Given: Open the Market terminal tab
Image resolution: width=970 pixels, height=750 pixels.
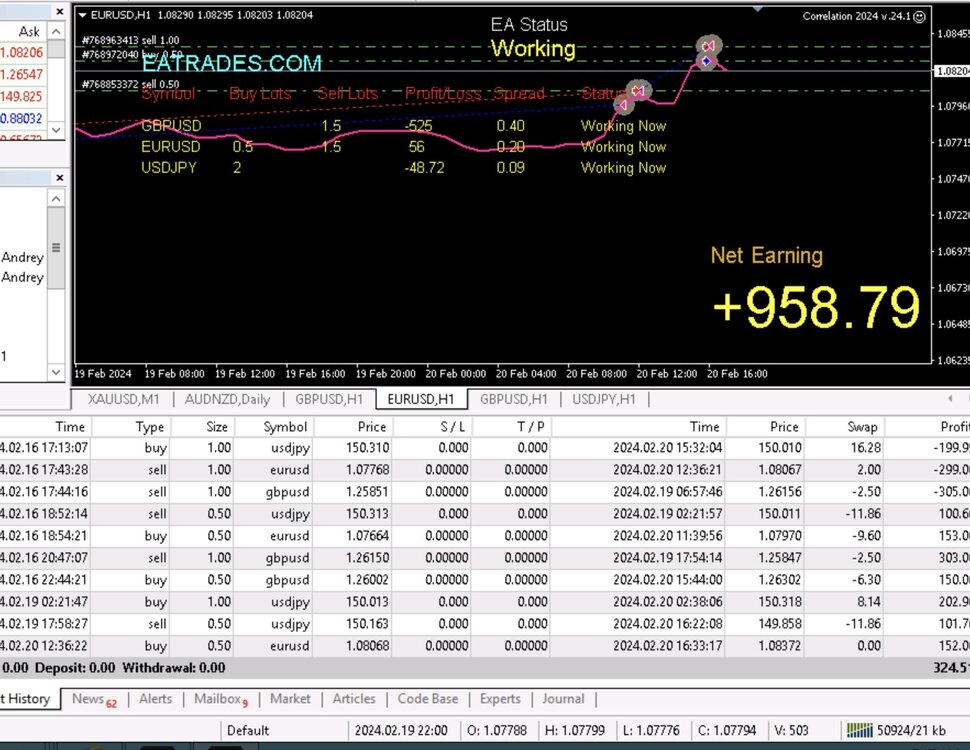Looking at the screenshot, I should click(290, 699).
